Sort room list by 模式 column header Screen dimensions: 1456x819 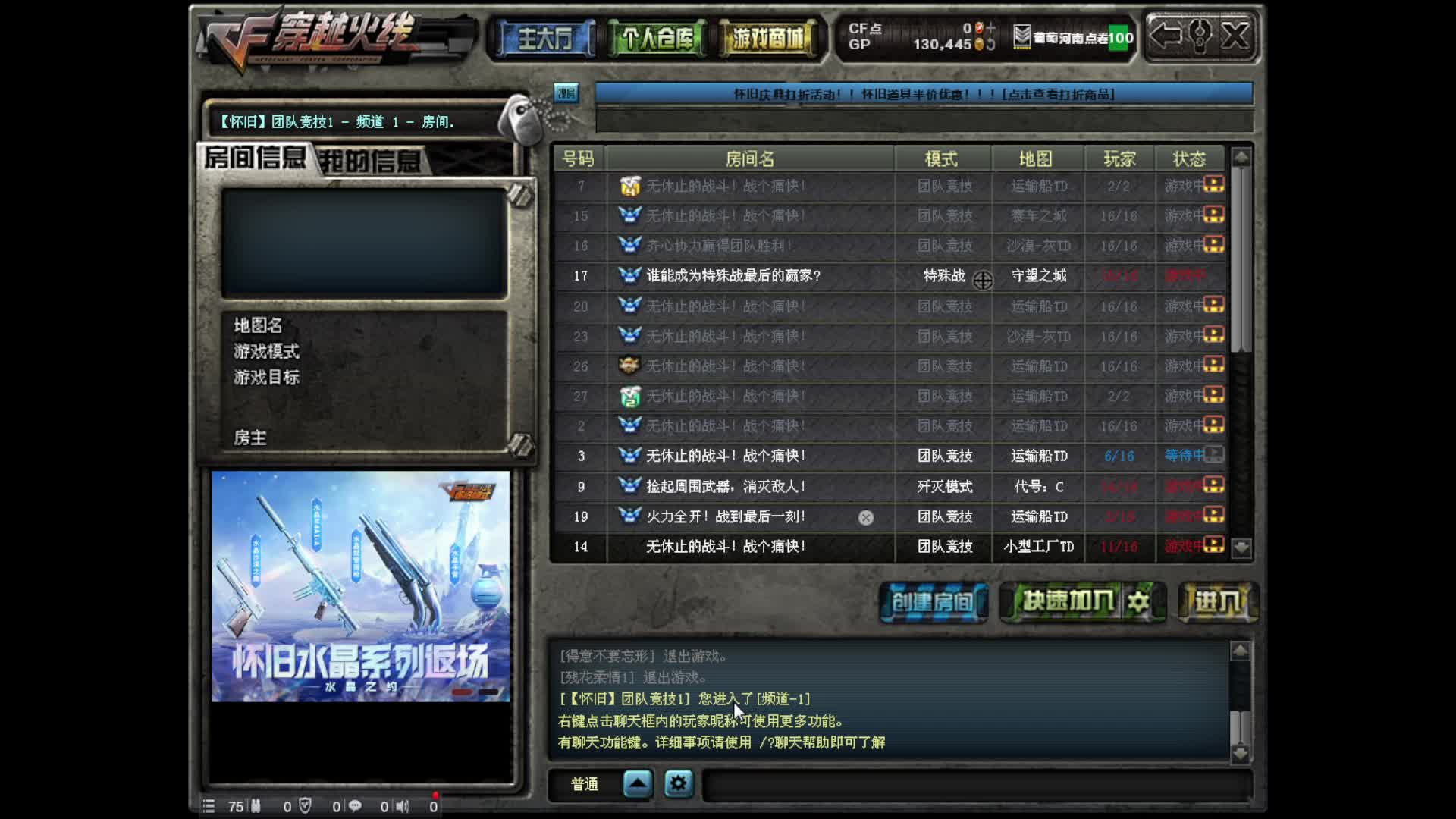coord(942,159)
